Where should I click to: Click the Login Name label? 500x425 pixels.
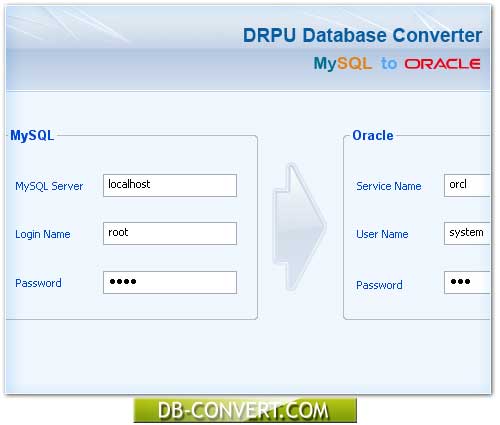click(x=43, y=234)
